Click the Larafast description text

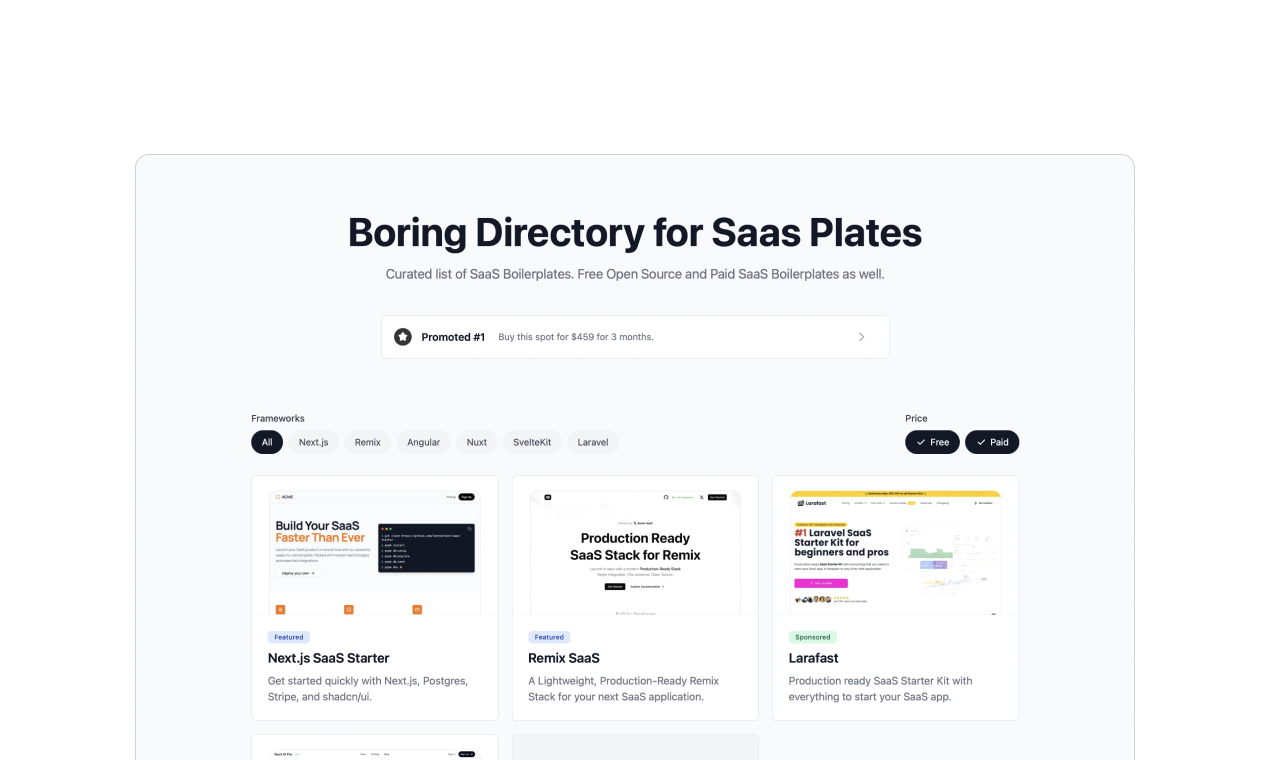880,688
